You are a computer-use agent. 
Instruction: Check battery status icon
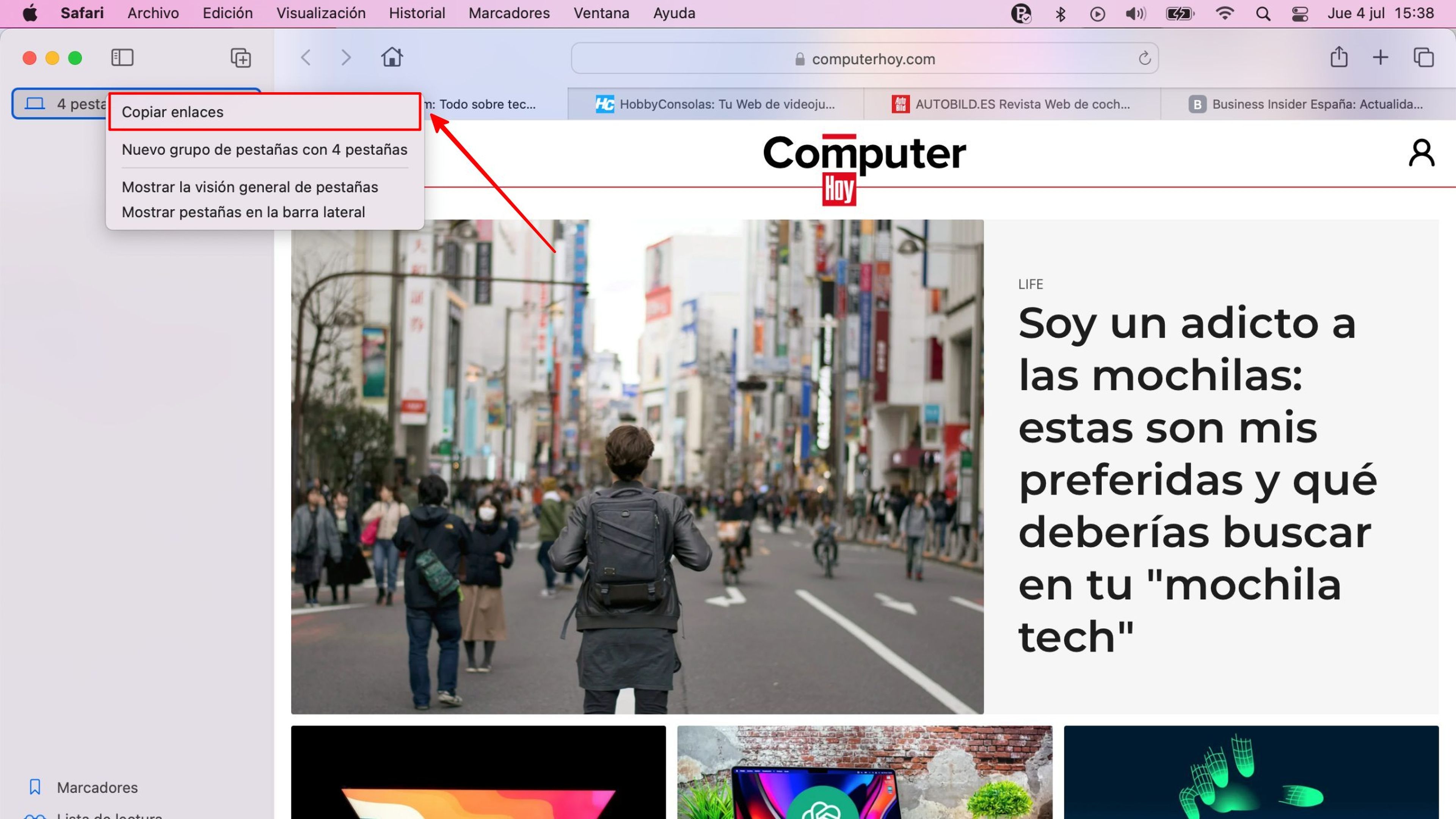[x=1180, y=13]
